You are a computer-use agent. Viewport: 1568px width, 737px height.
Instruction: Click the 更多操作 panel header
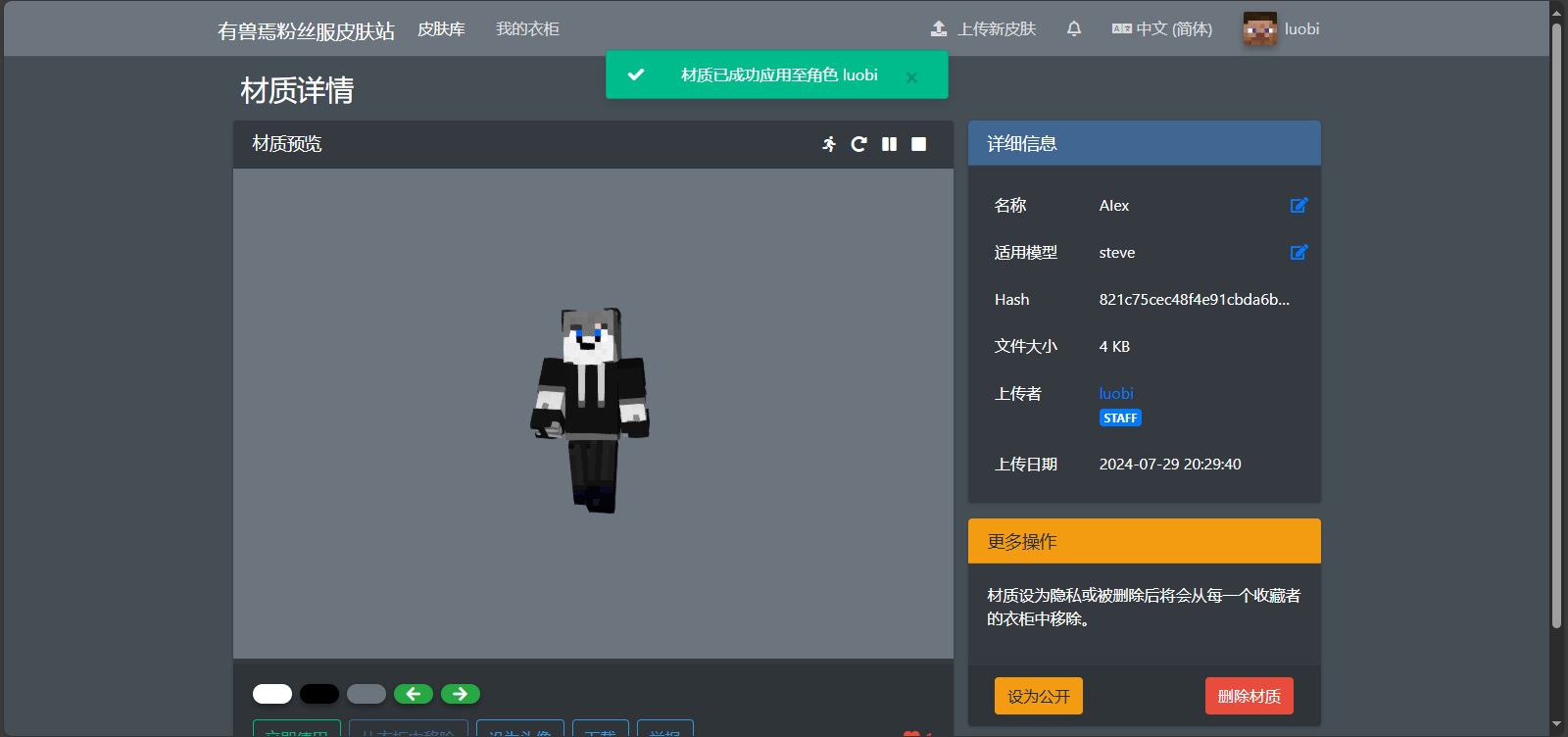pos(1145,541)
